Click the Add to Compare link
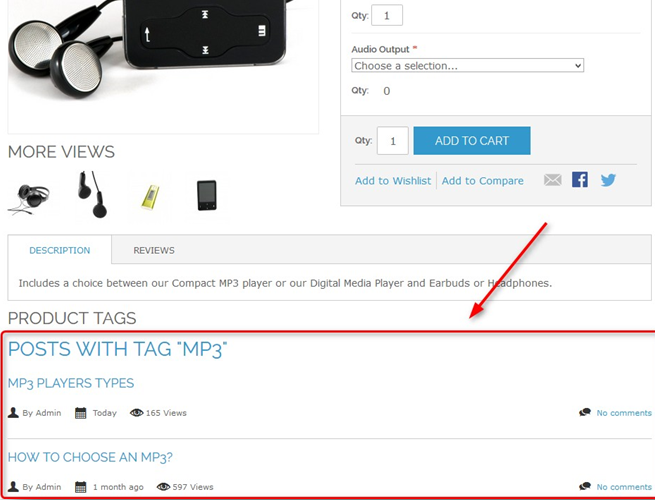Image resolution: width=655 pixels, height=500 pixels. tap(482, 181)
